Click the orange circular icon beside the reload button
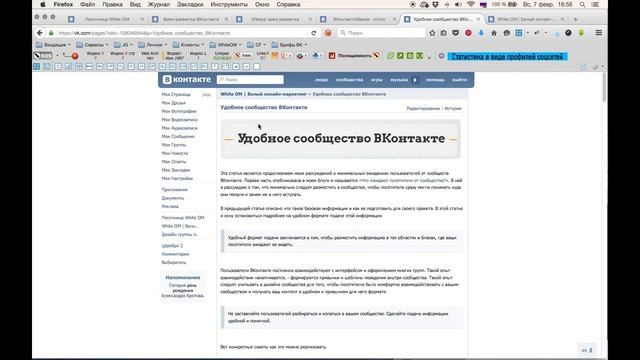This screenshot has height=360, width=640. [328, 33]
